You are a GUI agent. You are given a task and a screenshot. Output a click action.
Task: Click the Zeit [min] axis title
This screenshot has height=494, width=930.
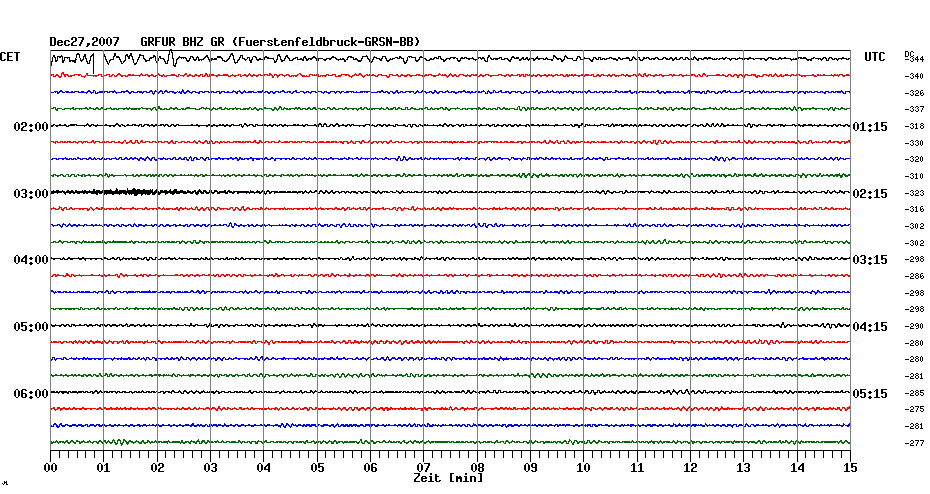(x=448, y=478)
